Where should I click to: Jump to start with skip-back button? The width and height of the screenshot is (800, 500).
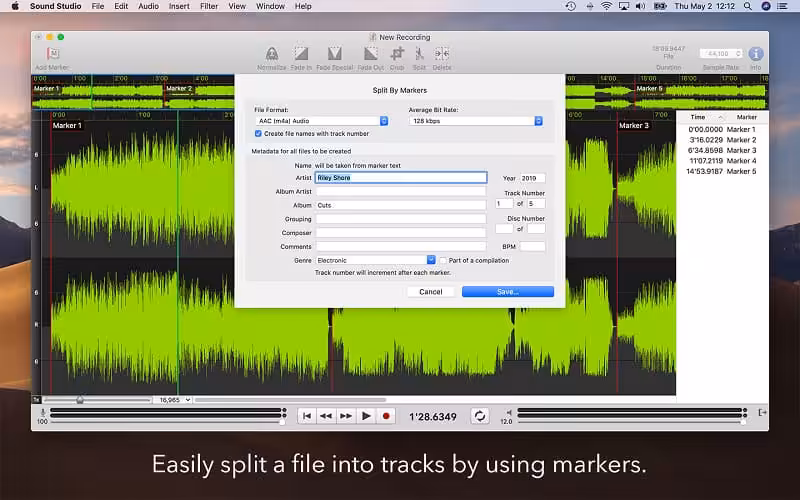[x=307, y=416]
